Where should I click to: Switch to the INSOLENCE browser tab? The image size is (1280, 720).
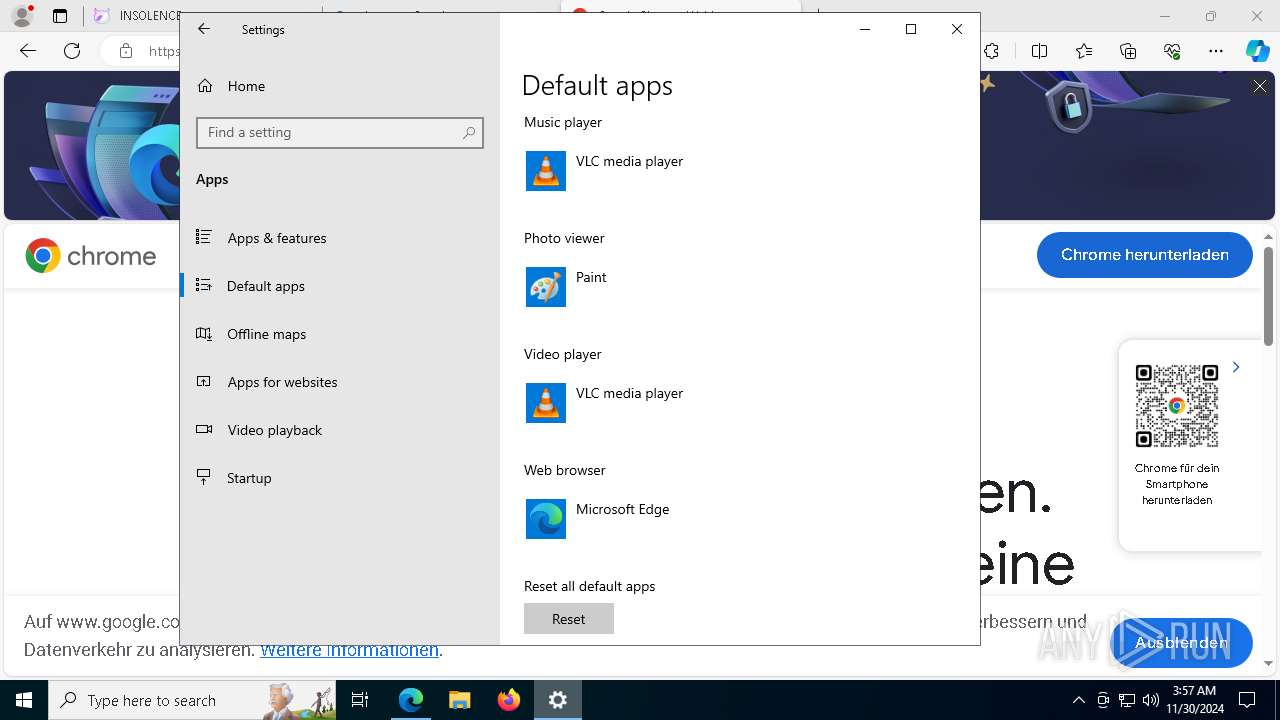pyautogui.click(x=135, y=16)
